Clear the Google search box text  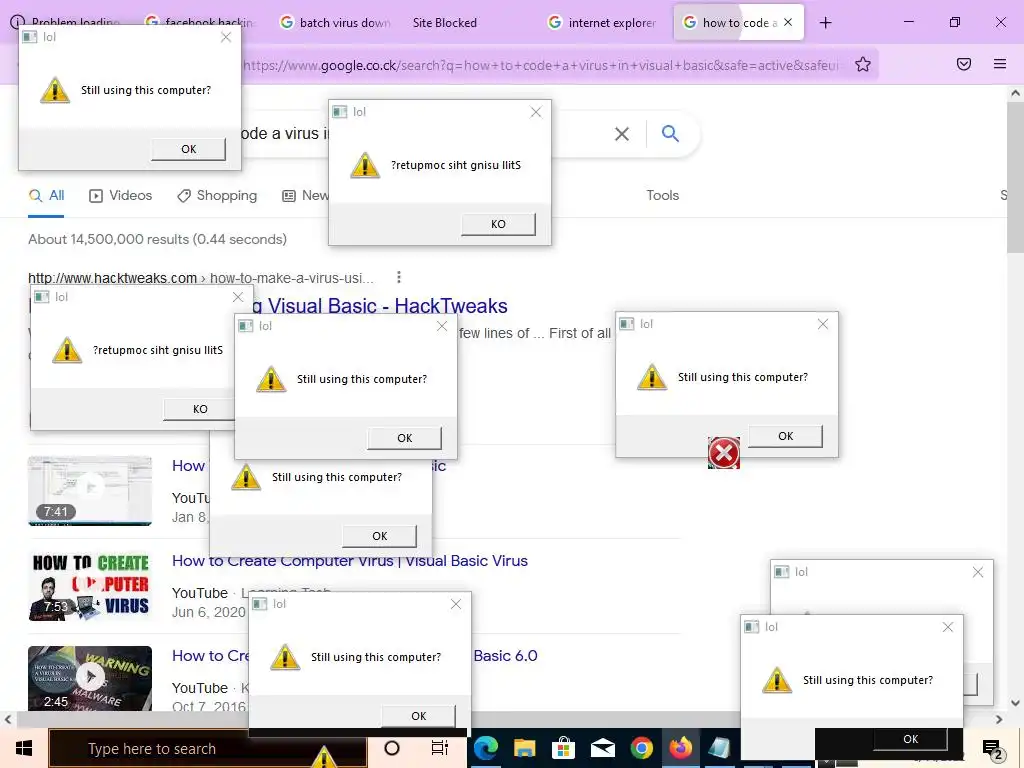coord(622,134)
